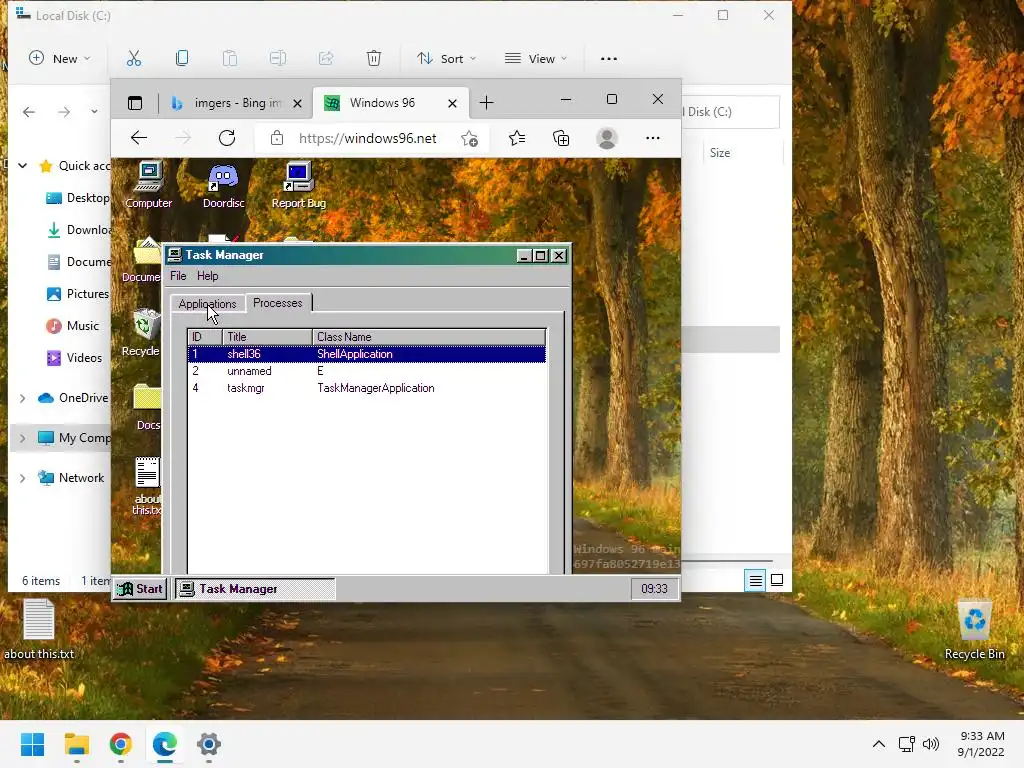Select Videos in File Explorer sidebar

point(74,358)
